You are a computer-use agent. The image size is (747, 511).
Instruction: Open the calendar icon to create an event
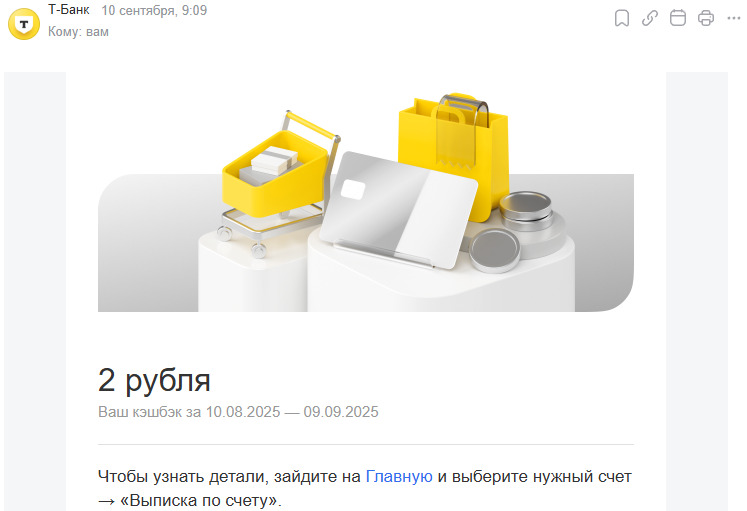point(677,18)
